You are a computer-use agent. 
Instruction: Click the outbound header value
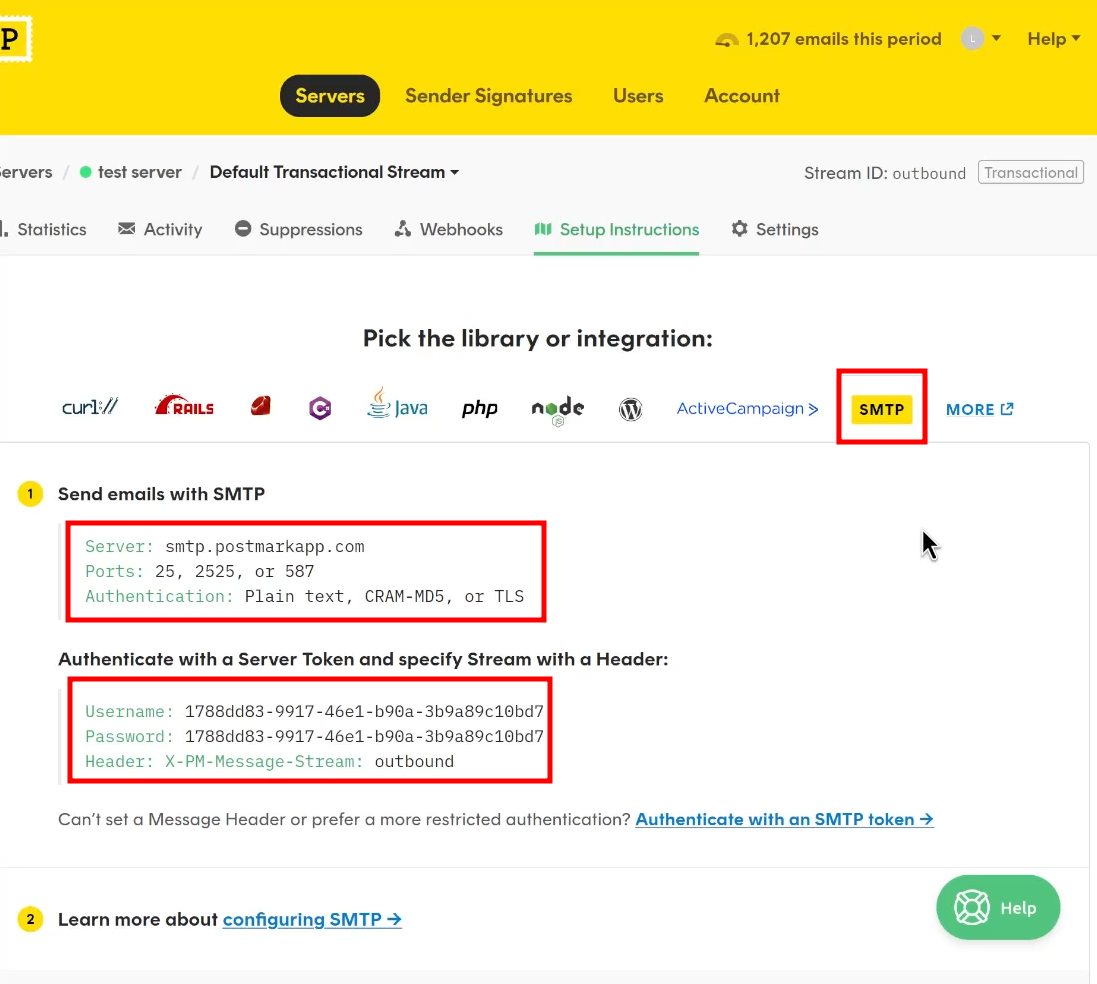(414, 761)
